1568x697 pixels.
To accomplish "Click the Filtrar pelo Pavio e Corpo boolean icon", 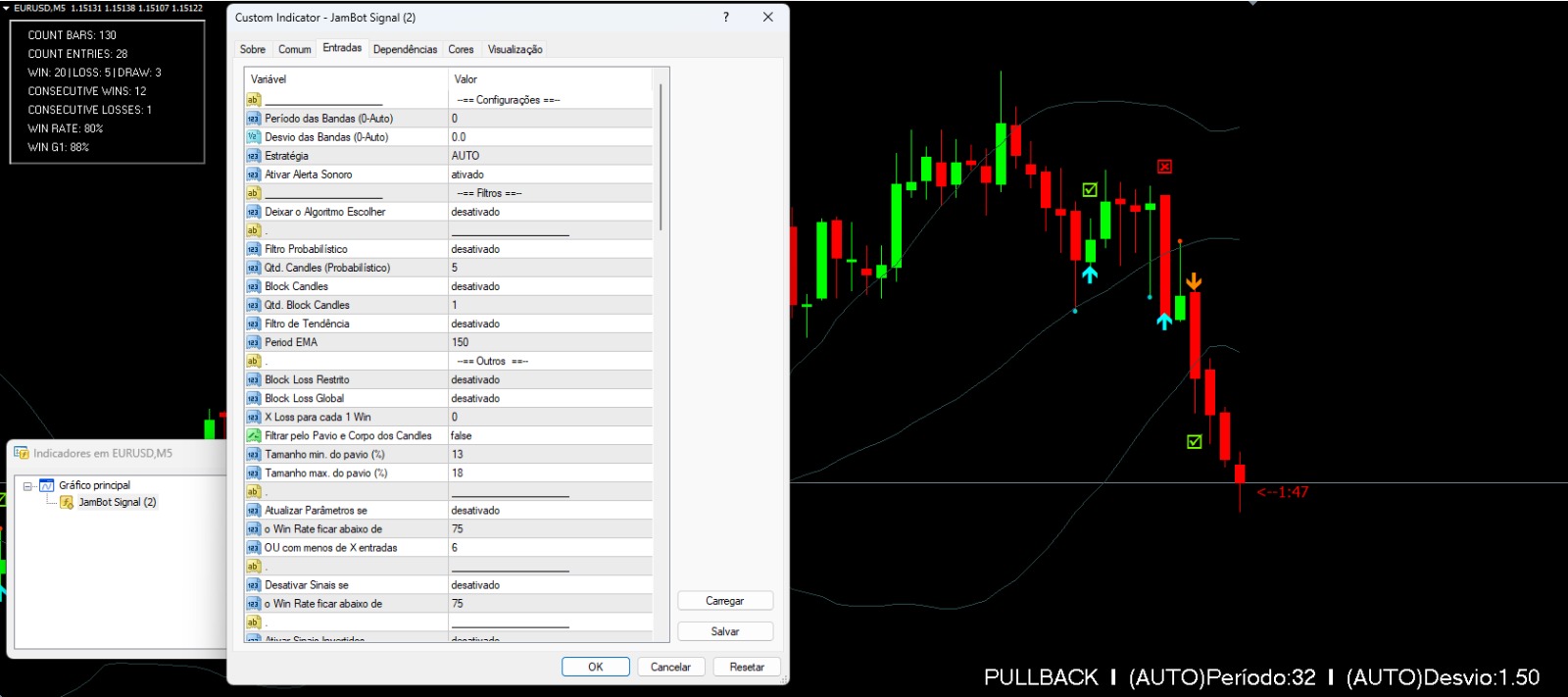I will (253, 435).
